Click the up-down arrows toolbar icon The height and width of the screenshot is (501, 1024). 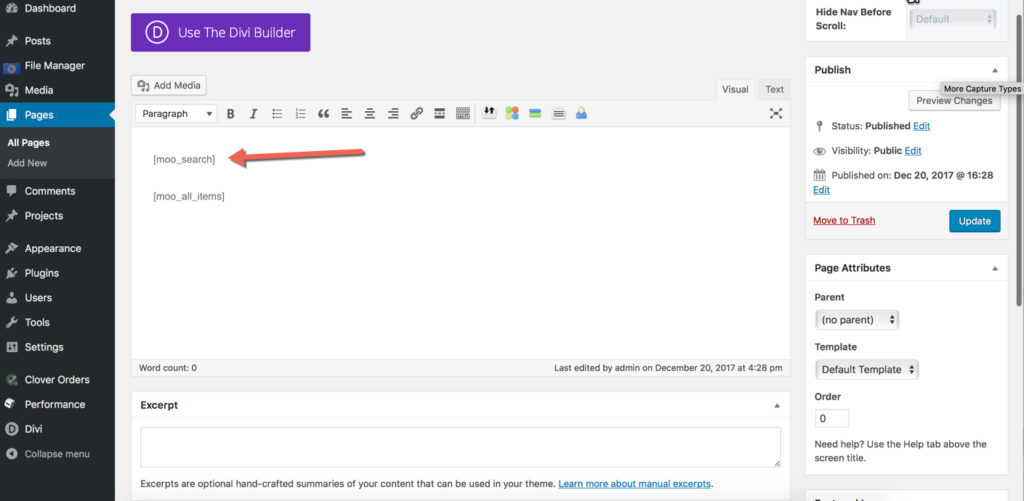[x=489, y=113]
